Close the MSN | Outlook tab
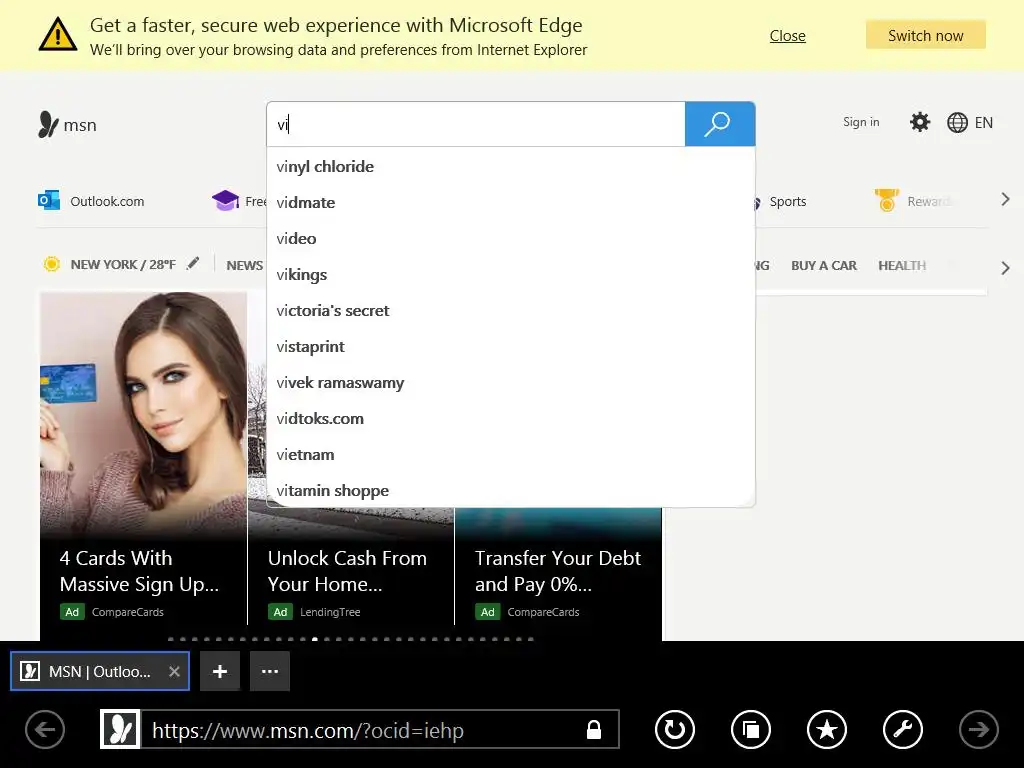1024x768 pixels. [x=174, y=671]
